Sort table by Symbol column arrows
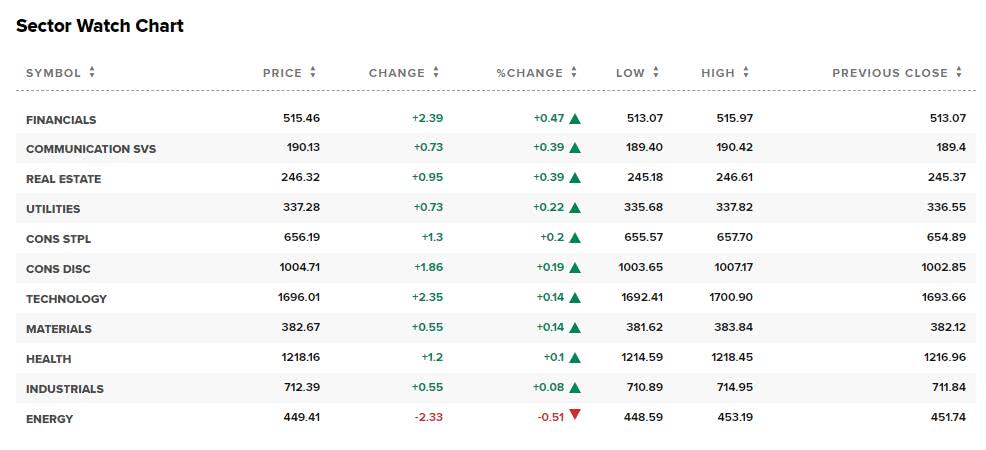986x450 pixels. click(x=92, y=73)
